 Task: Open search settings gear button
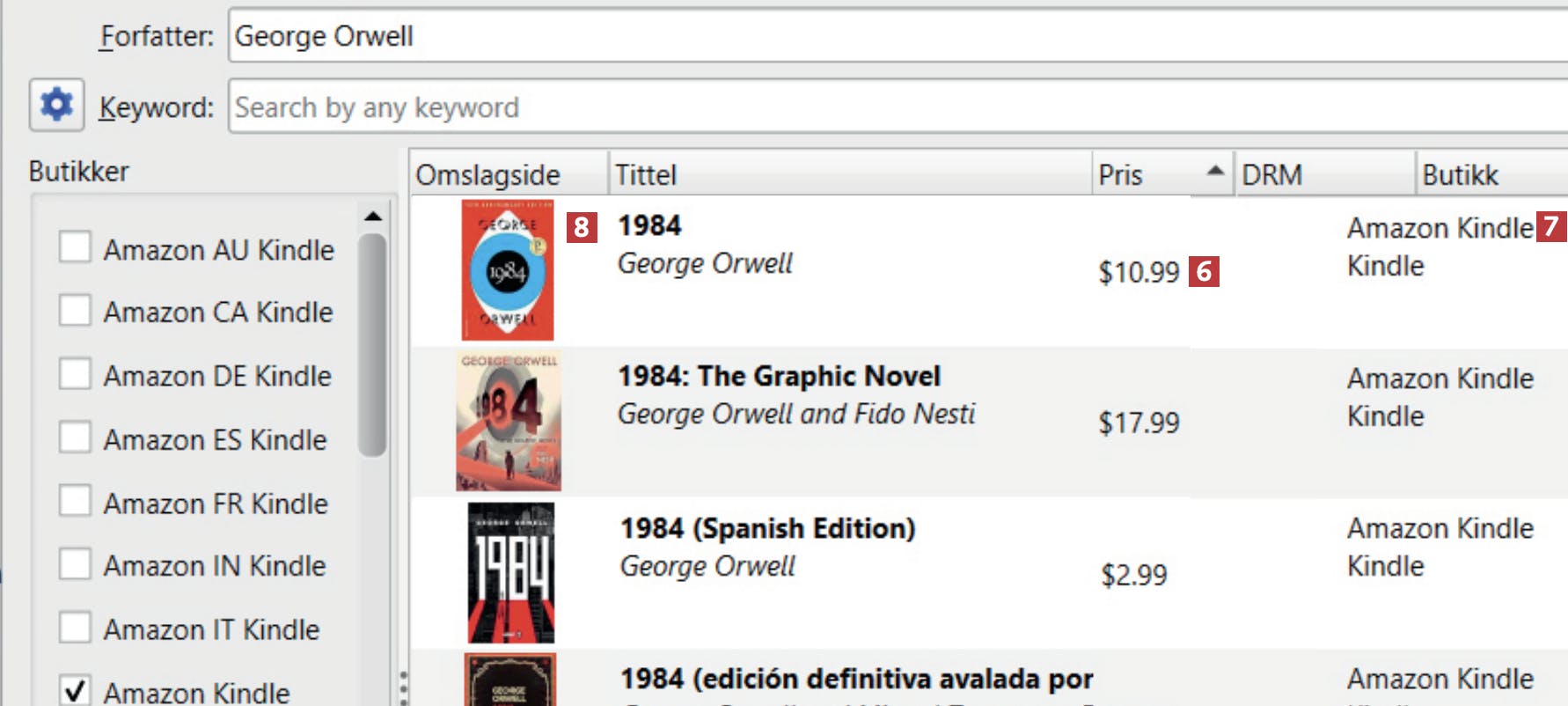point(56,105)
